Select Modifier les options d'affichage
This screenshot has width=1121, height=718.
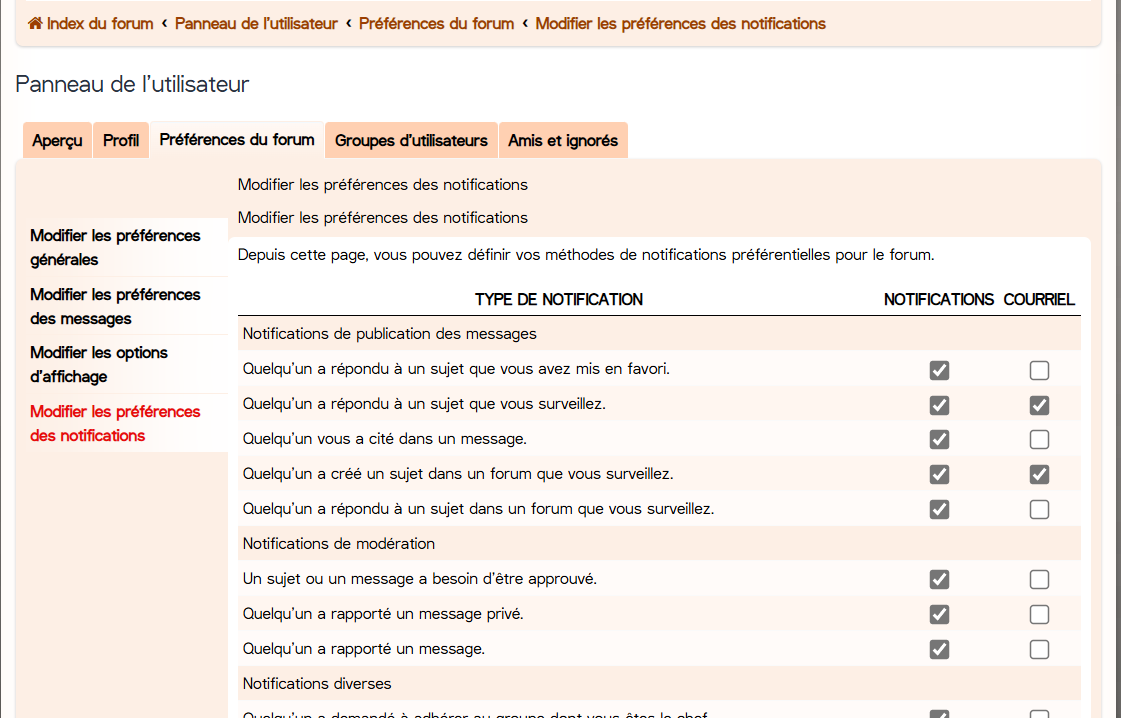(99, 365)
